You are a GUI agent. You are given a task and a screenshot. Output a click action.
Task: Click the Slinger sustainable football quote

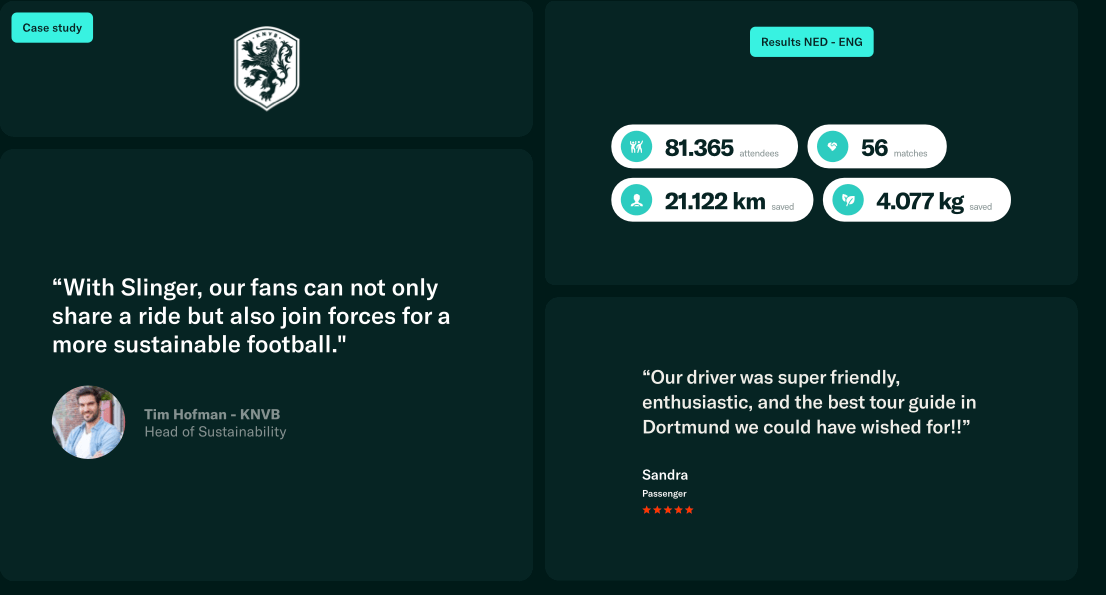pos(251,316)
